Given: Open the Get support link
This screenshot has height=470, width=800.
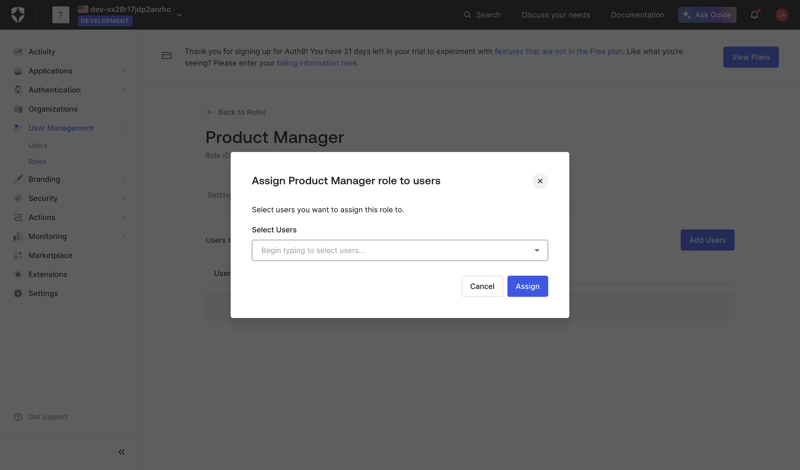Looking at the screenshot, I should (48, 417).
